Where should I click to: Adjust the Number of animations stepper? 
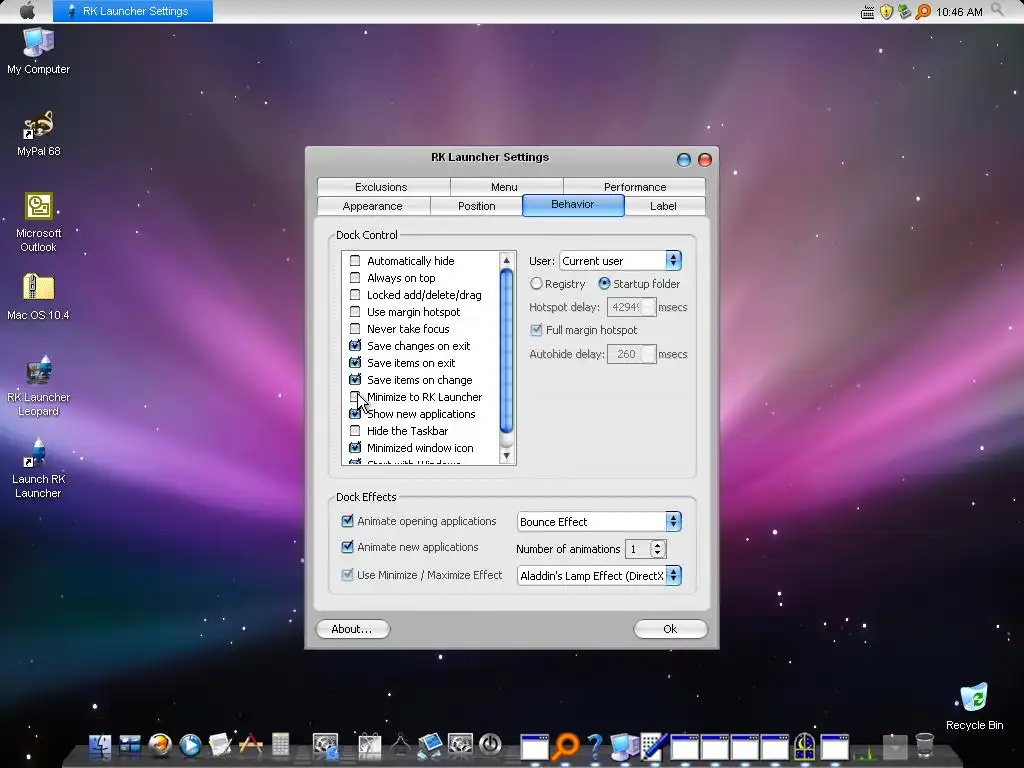click(x=658, y=549)
